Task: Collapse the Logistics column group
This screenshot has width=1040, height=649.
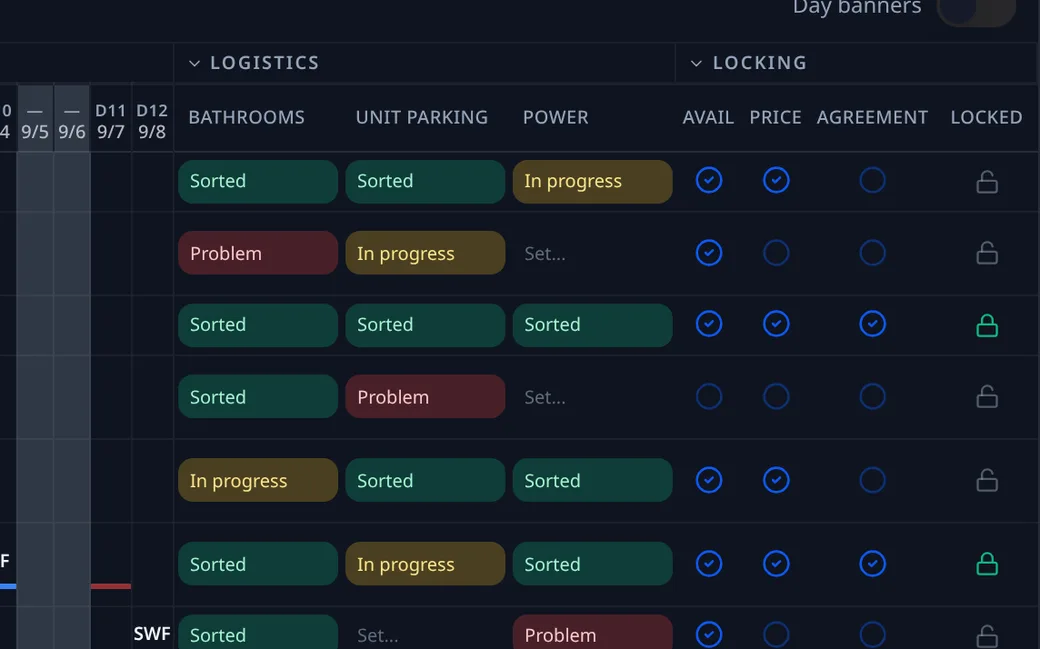Action: coord(194,63)
